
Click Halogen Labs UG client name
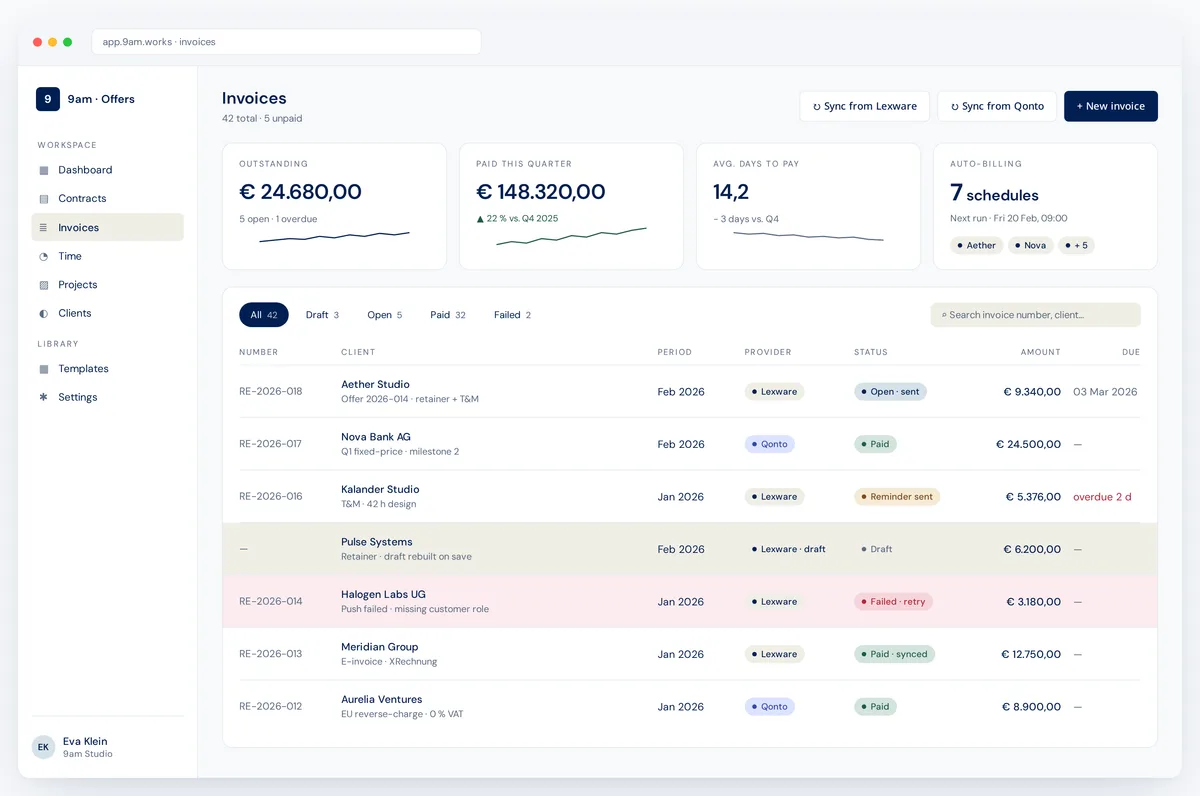pos(383,595)
